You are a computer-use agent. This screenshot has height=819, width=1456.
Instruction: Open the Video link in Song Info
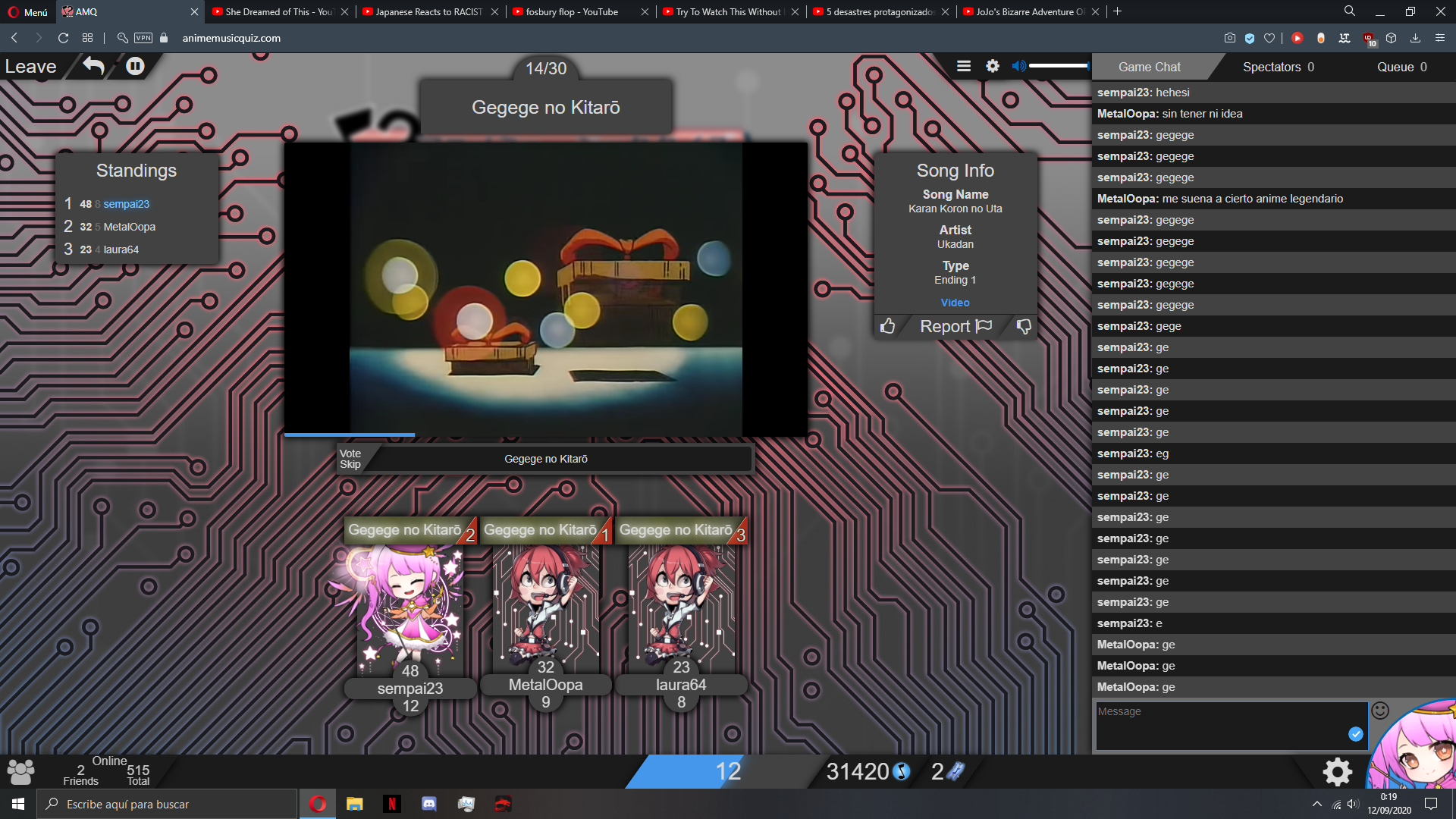pos(955,303)
